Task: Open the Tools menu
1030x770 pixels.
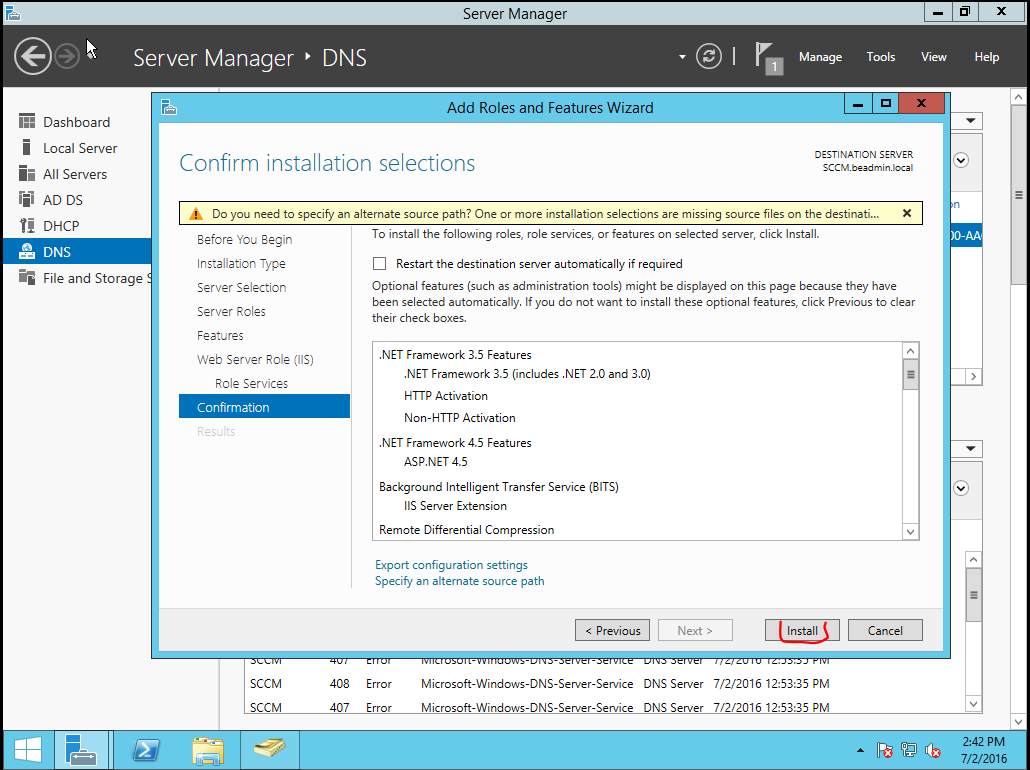Action: click(x=881, y=57)
